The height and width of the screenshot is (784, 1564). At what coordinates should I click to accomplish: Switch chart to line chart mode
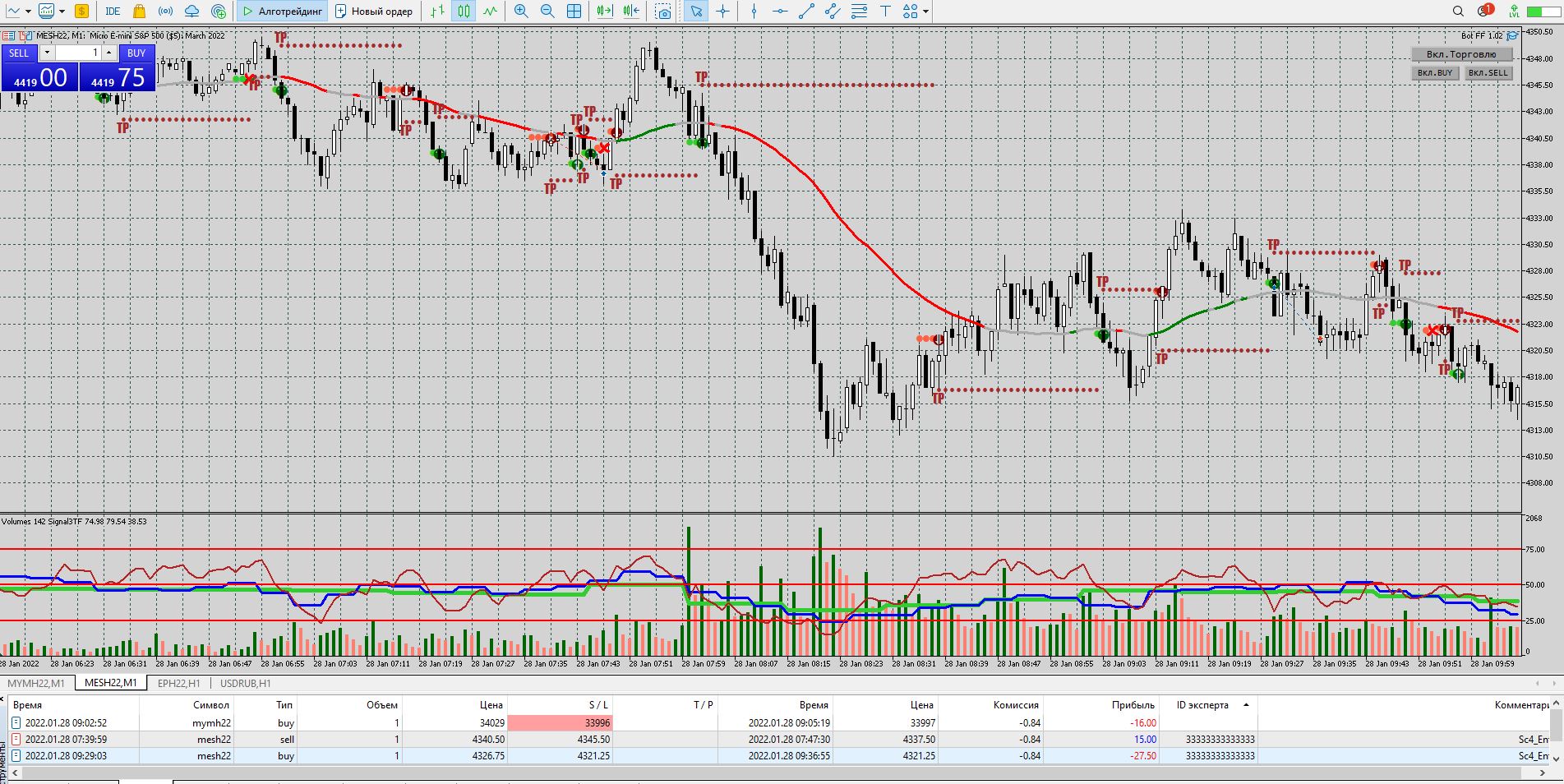click(491, 12)
